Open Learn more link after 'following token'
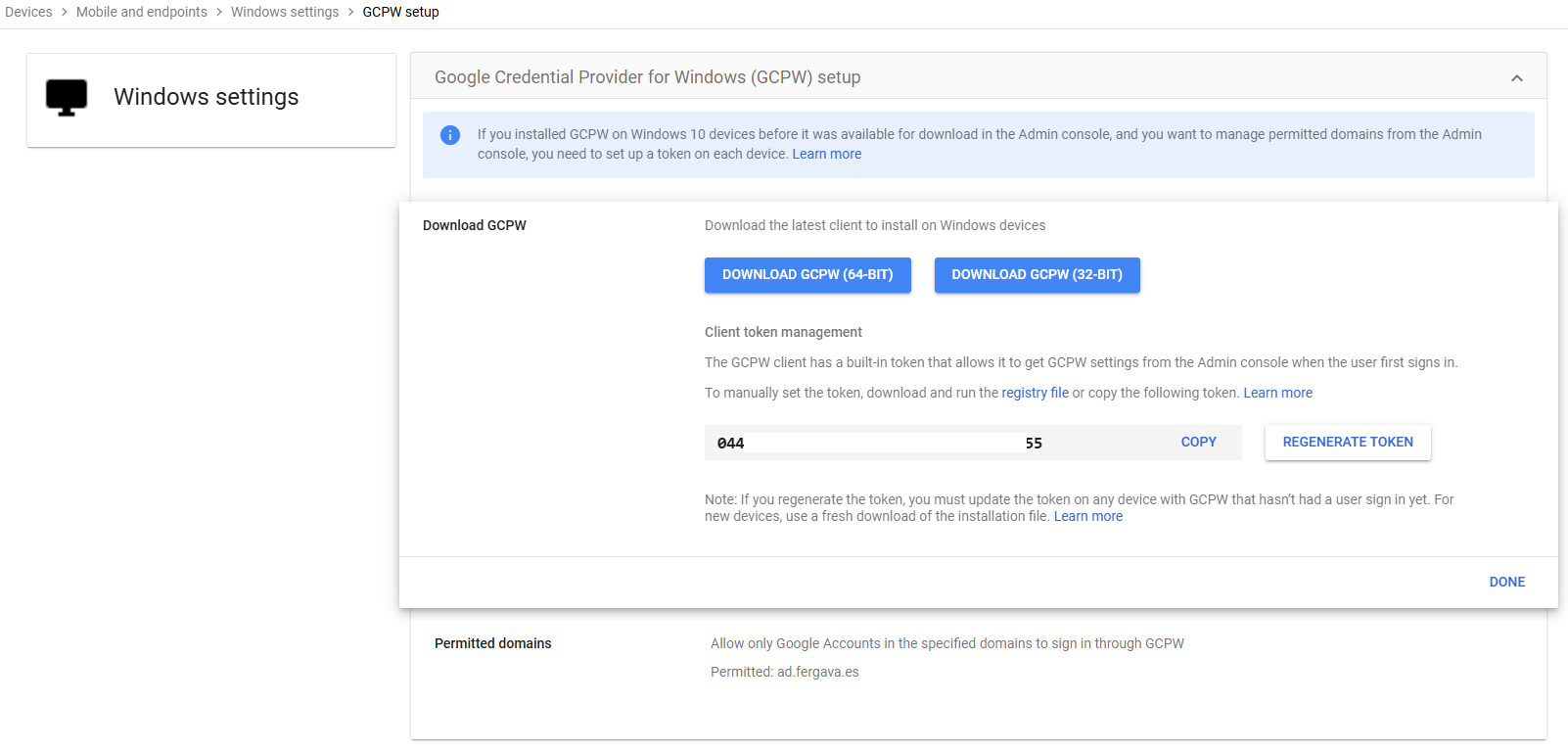 pyautogui.click(x=1277, y=393)
